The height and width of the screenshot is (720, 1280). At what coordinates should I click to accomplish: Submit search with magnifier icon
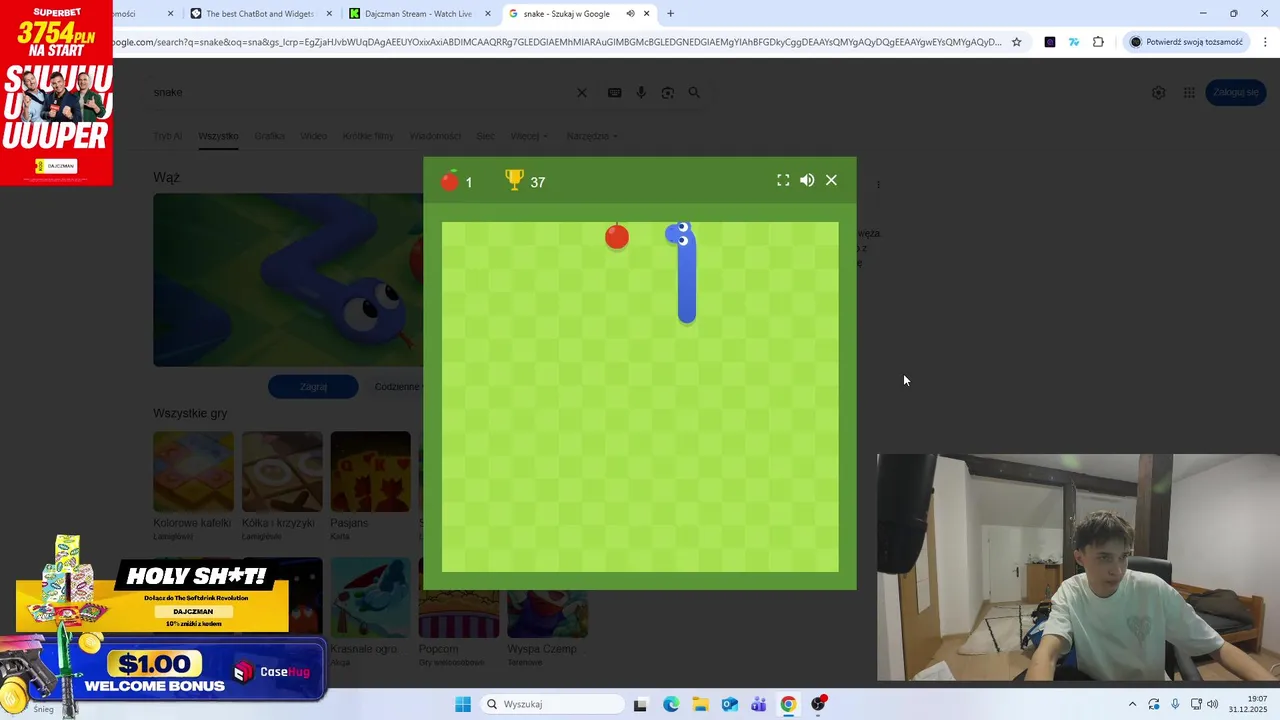[694, 92]
